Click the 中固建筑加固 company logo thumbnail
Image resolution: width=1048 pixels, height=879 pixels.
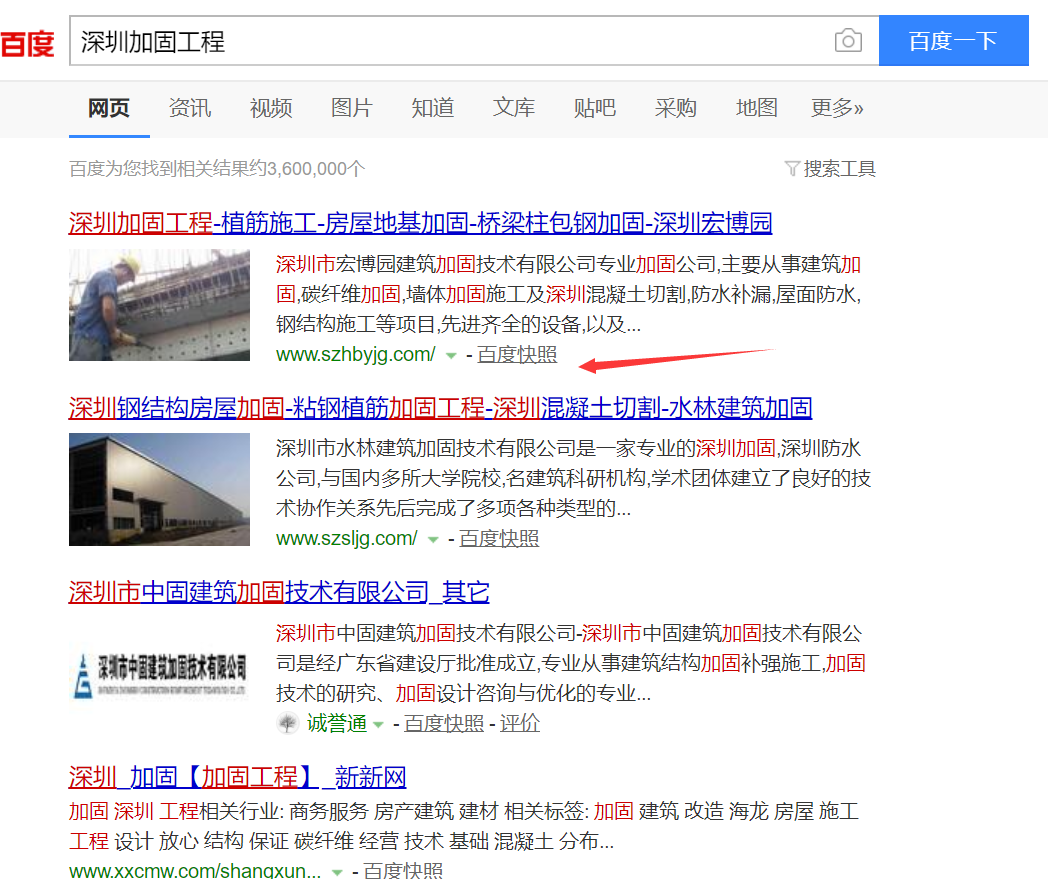(159, 674)
